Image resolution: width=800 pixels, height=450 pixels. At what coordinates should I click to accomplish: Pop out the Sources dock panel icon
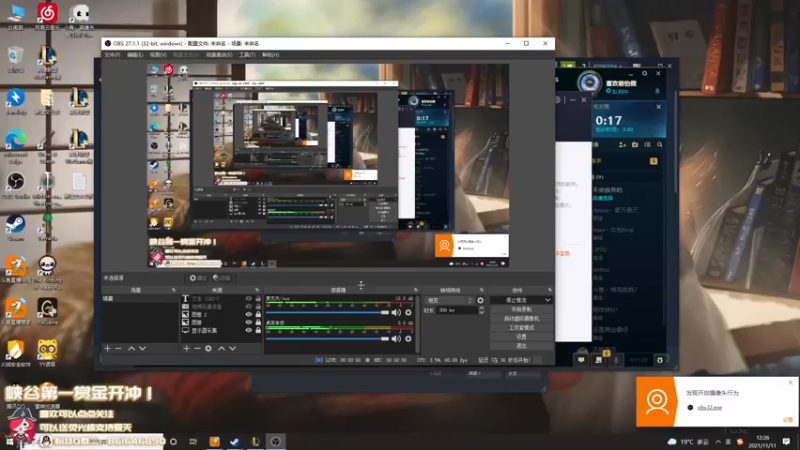point(257,290)
